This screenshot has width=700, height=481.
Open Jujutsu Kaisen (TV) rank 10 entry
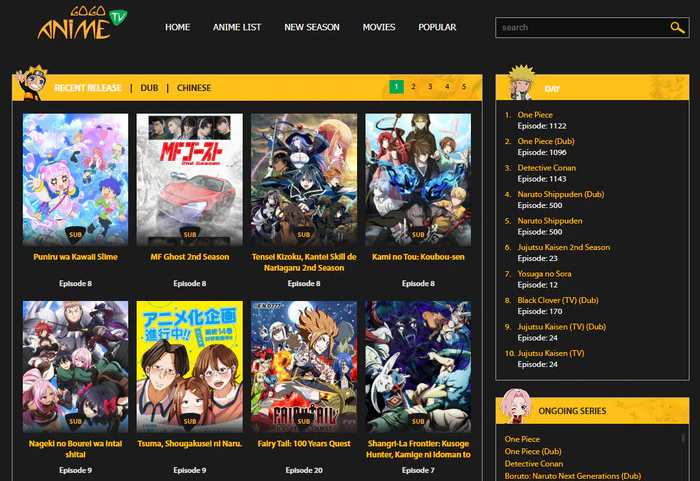click(x=550, y=353)
